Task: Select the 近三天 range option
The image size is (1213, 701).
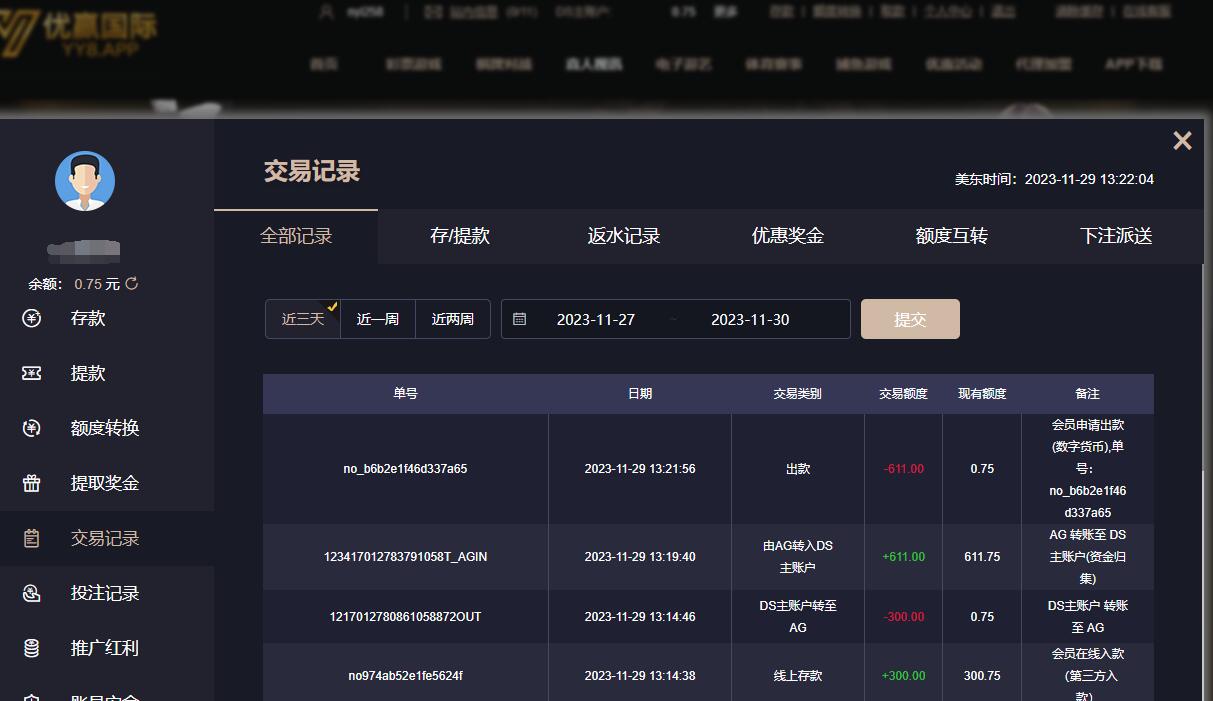Action: point(303,319)
